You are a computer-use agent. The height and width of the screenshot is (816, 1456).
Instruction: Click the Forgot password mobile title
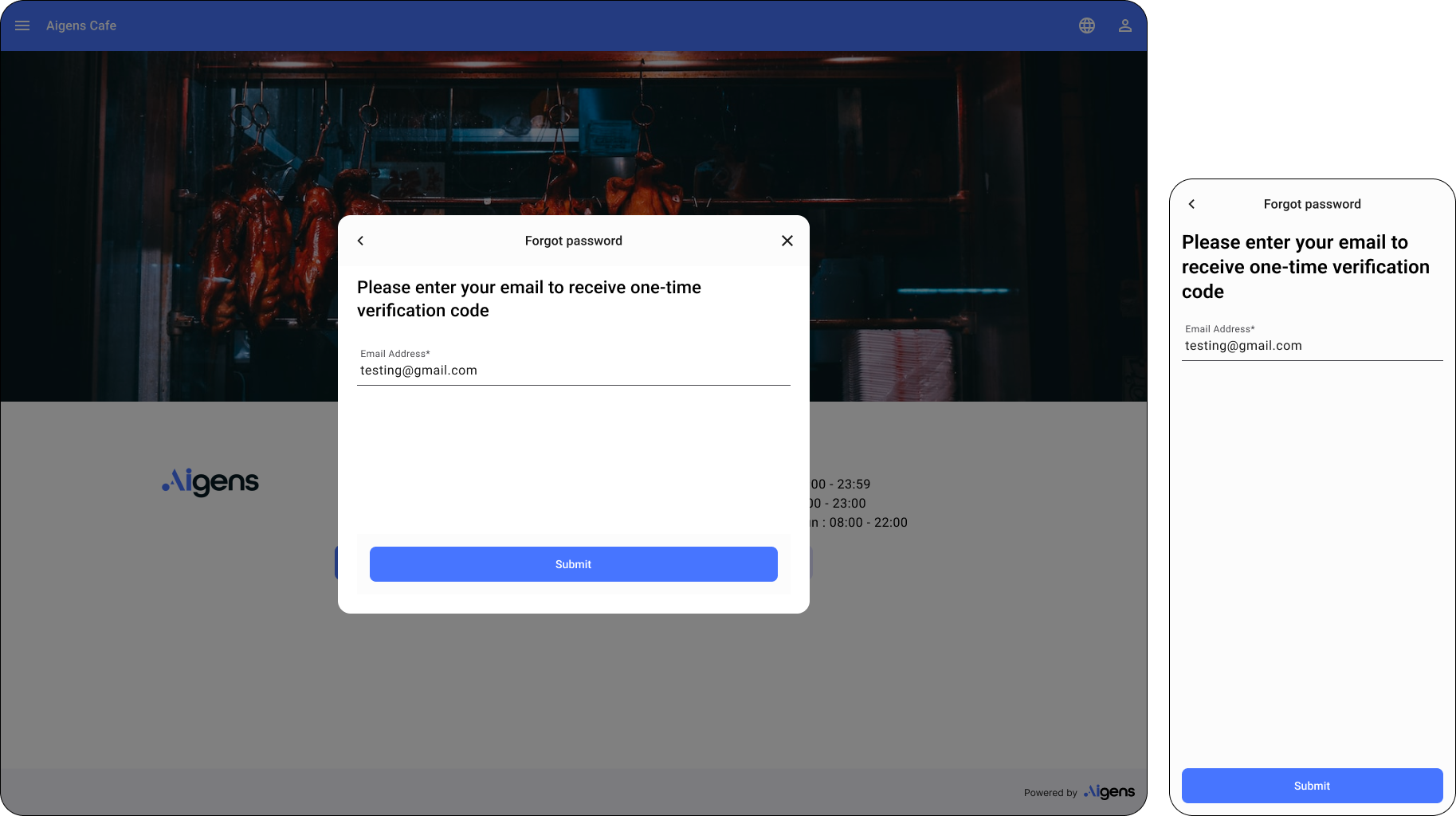tap(1312, 204)
